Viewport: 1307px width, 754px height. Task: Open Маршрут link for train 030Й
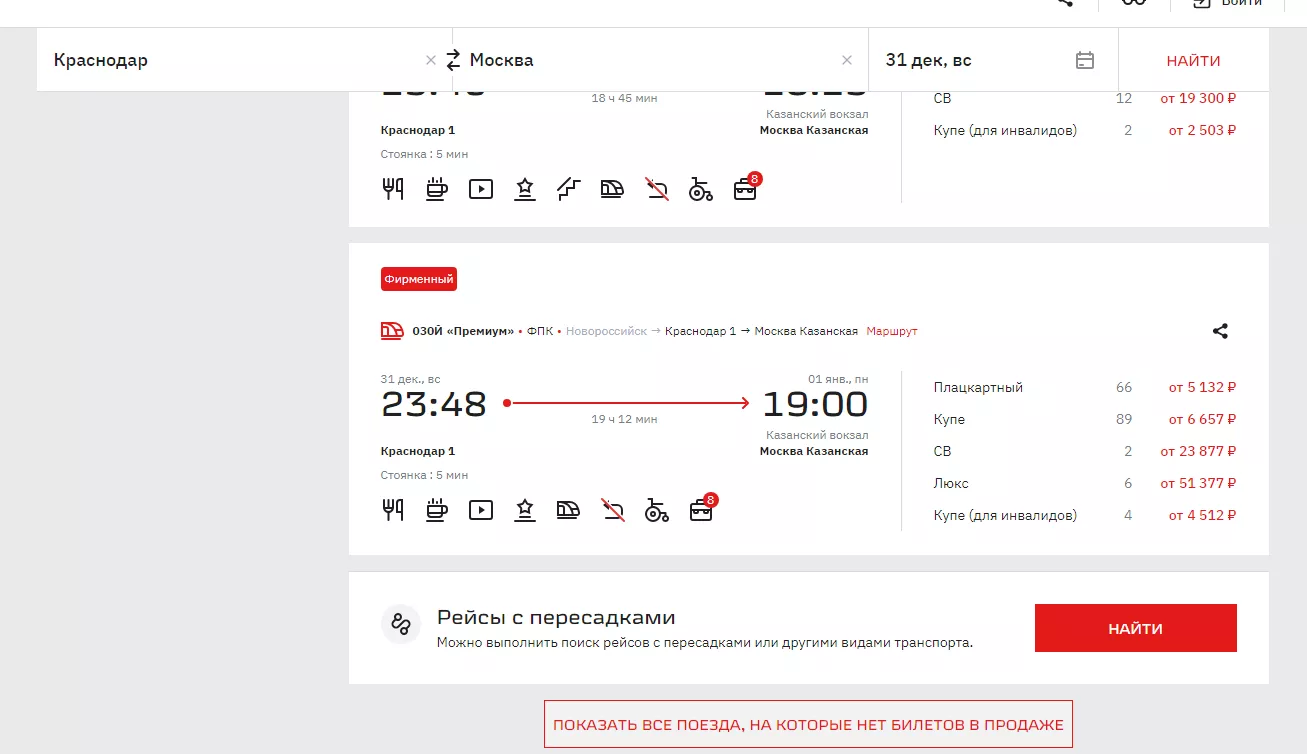tap(891, 331)
